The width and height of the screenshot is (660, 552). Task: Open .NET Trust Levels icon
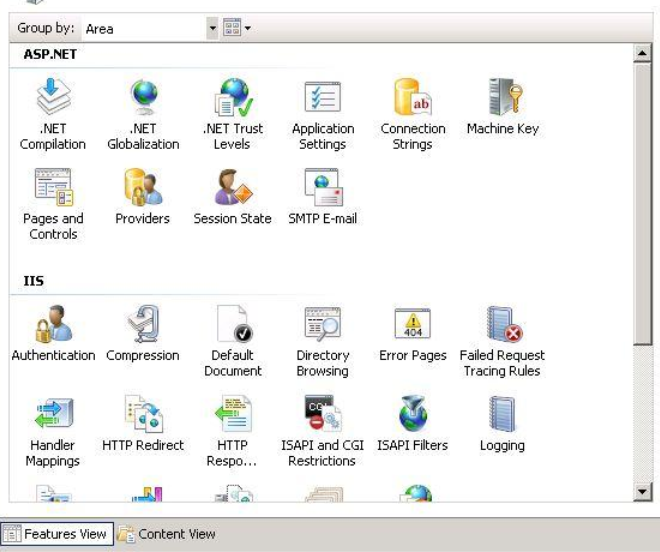tap(232, 98)
